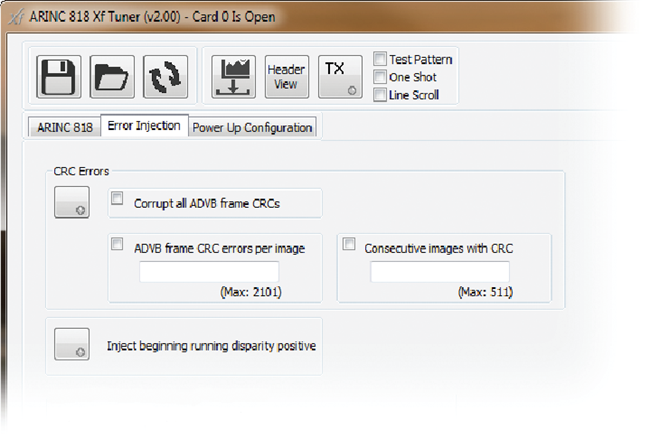The image size is (650, 438).
Task: Open the Header View button
Action: (287, 77)
